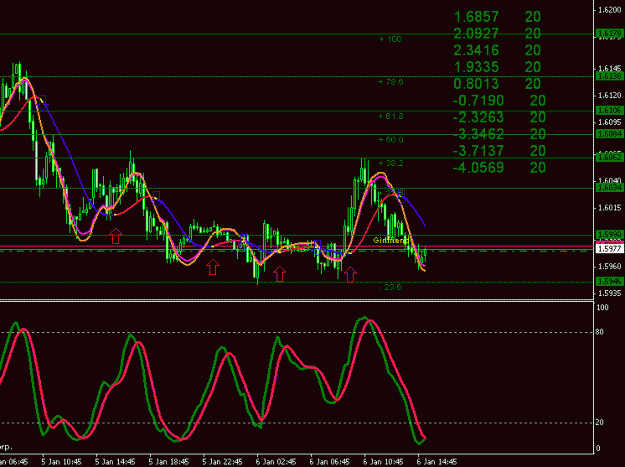Click the red up arrow above 5 Jan 14:45
This screenshot has height=467, width=625.
coord(116,236)
